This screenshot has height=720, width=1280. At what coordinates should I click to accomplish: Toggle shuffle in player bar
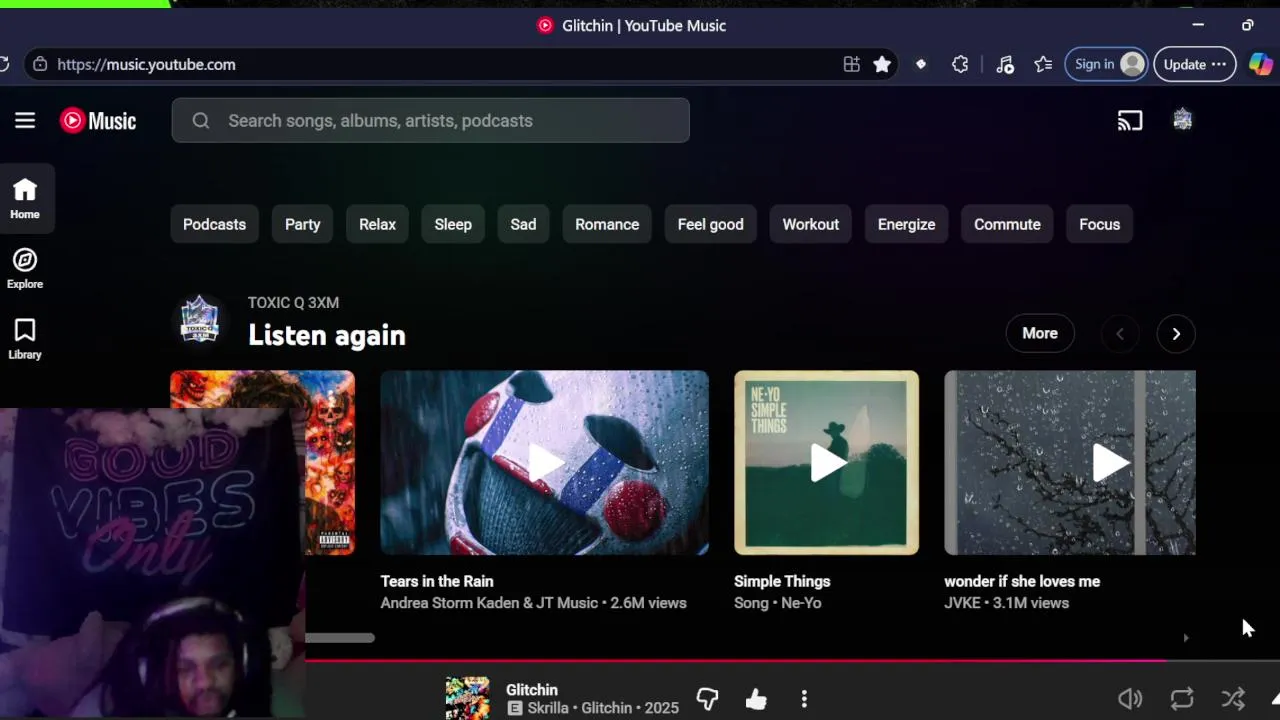(1233, 699)
